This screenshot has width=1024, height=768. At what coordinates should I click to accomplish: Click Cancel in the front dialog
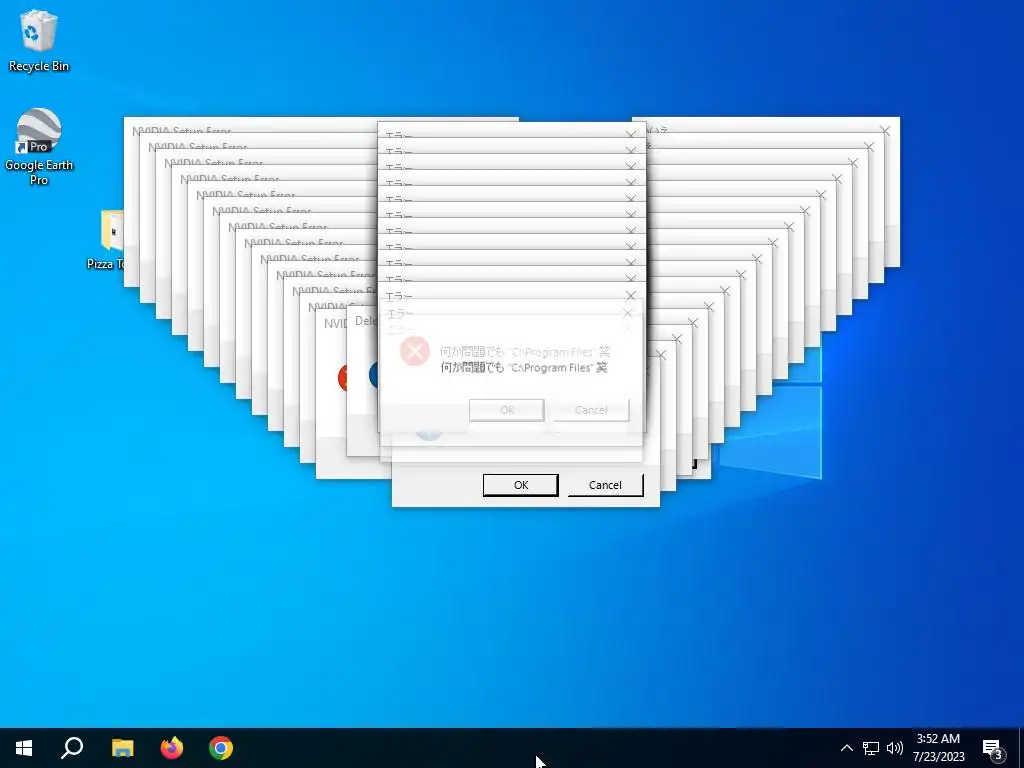pyautogui.click(x=605, y=485)
